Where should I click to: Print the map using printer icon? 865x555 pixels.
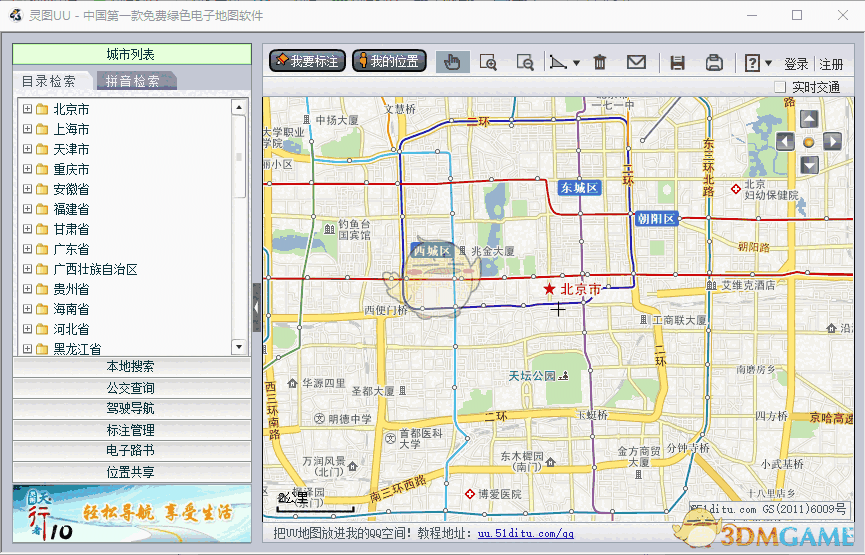714,62
